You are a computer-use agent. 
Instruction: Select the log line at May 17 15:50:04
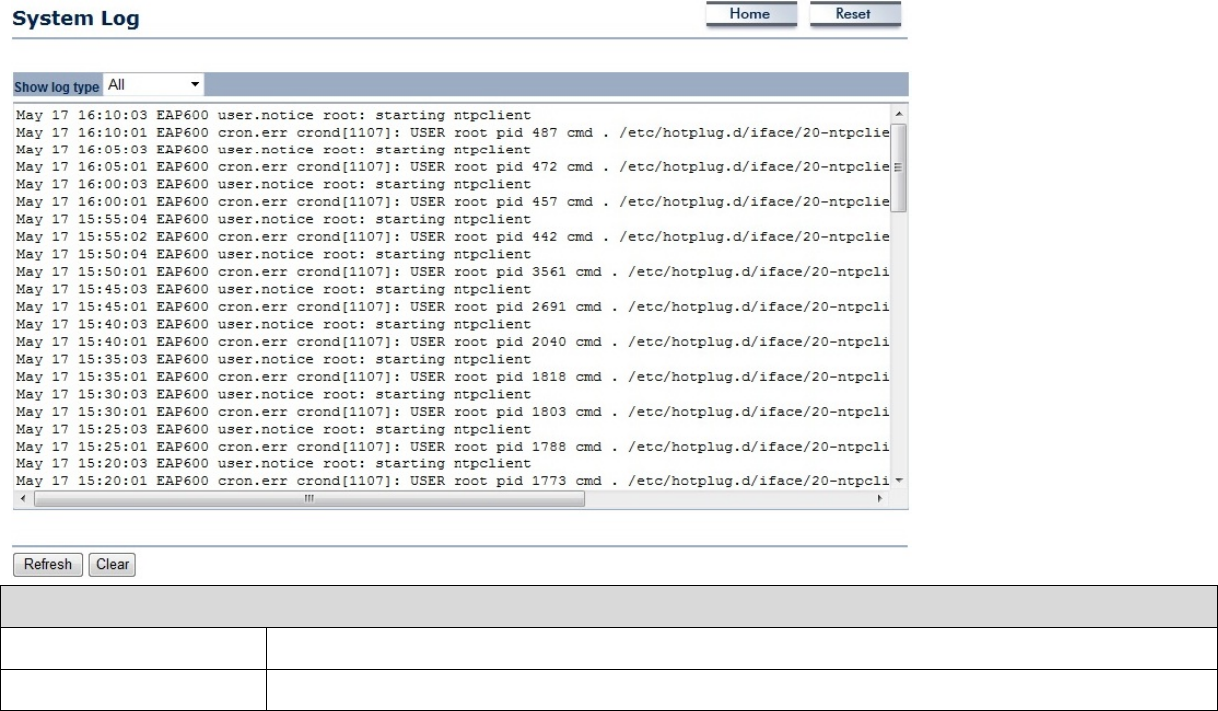(274, 255)
